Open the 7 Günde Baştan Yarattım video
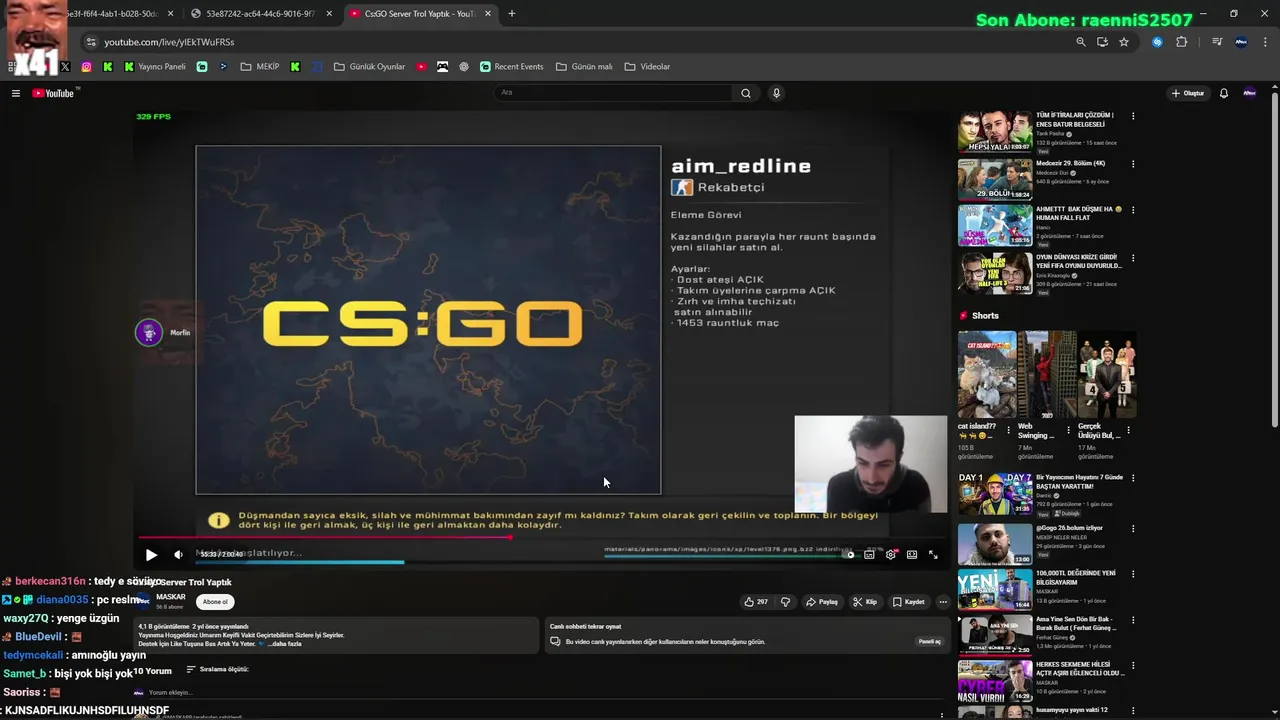 tap(995, 494)
